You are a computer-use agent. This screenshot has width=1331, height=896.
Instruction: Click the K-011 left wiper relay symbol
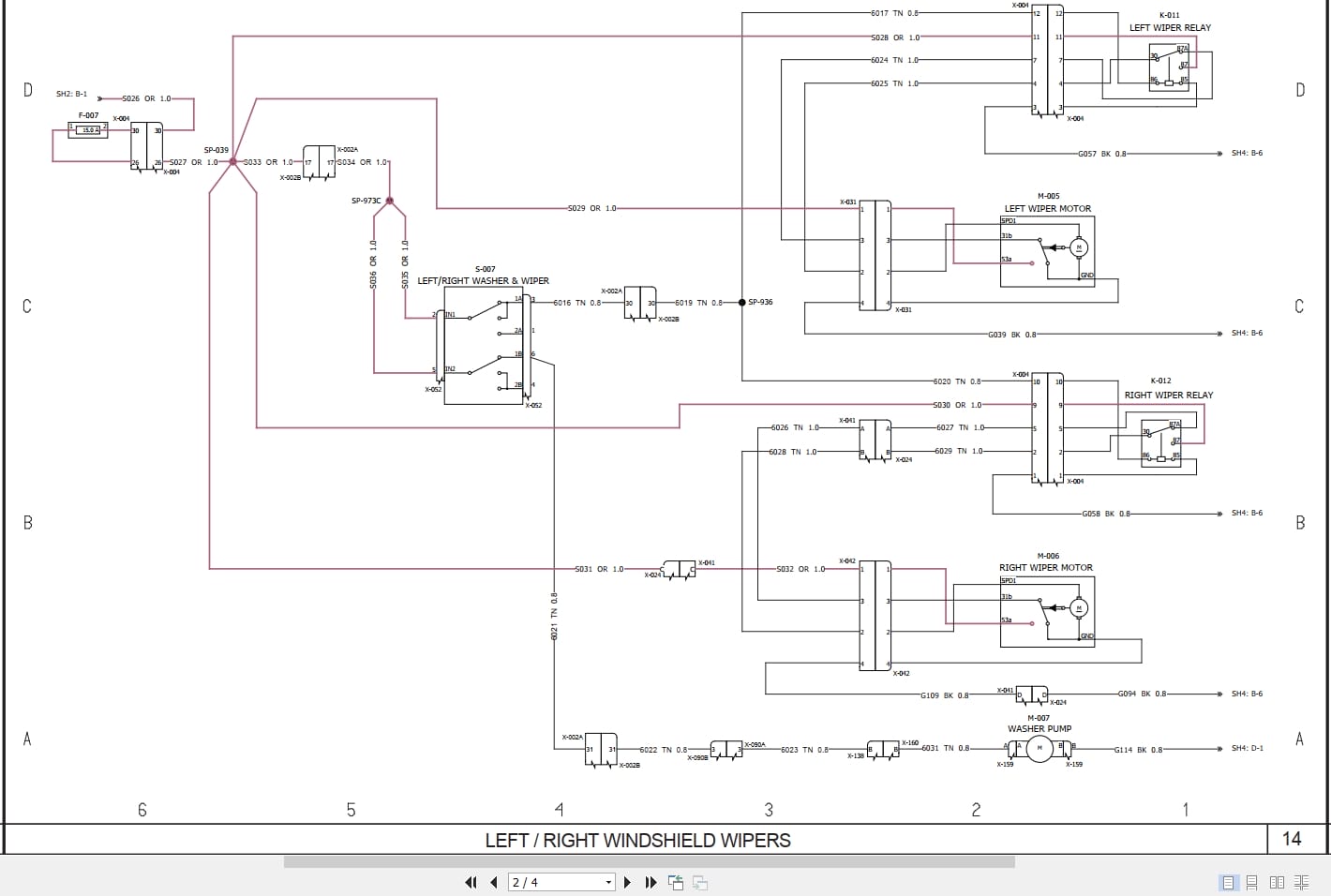point(1169,67)
